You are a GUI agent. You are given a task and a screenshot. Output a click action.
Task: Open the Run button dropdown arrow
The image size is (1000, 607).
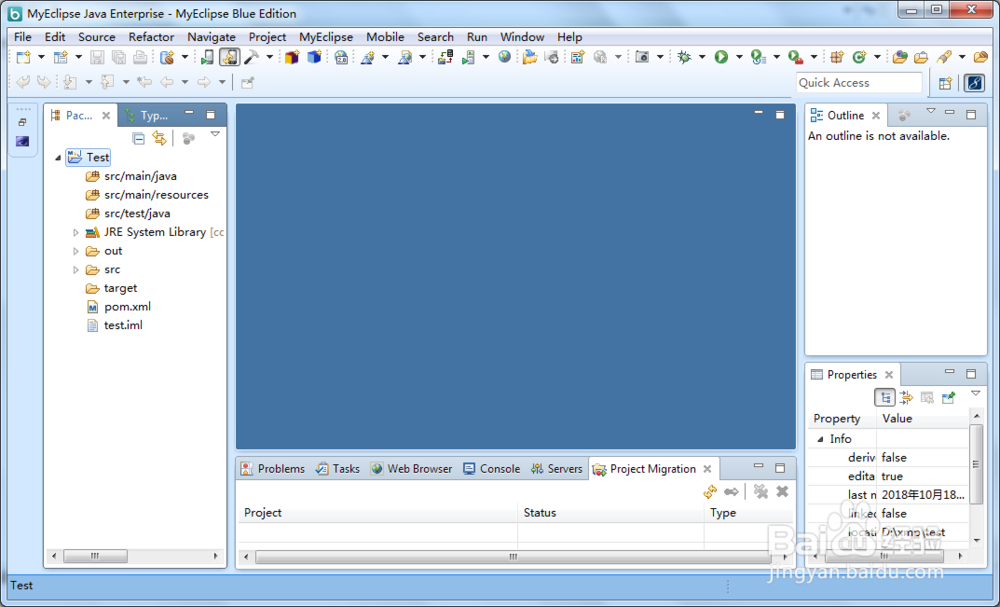tap(739, 57)
